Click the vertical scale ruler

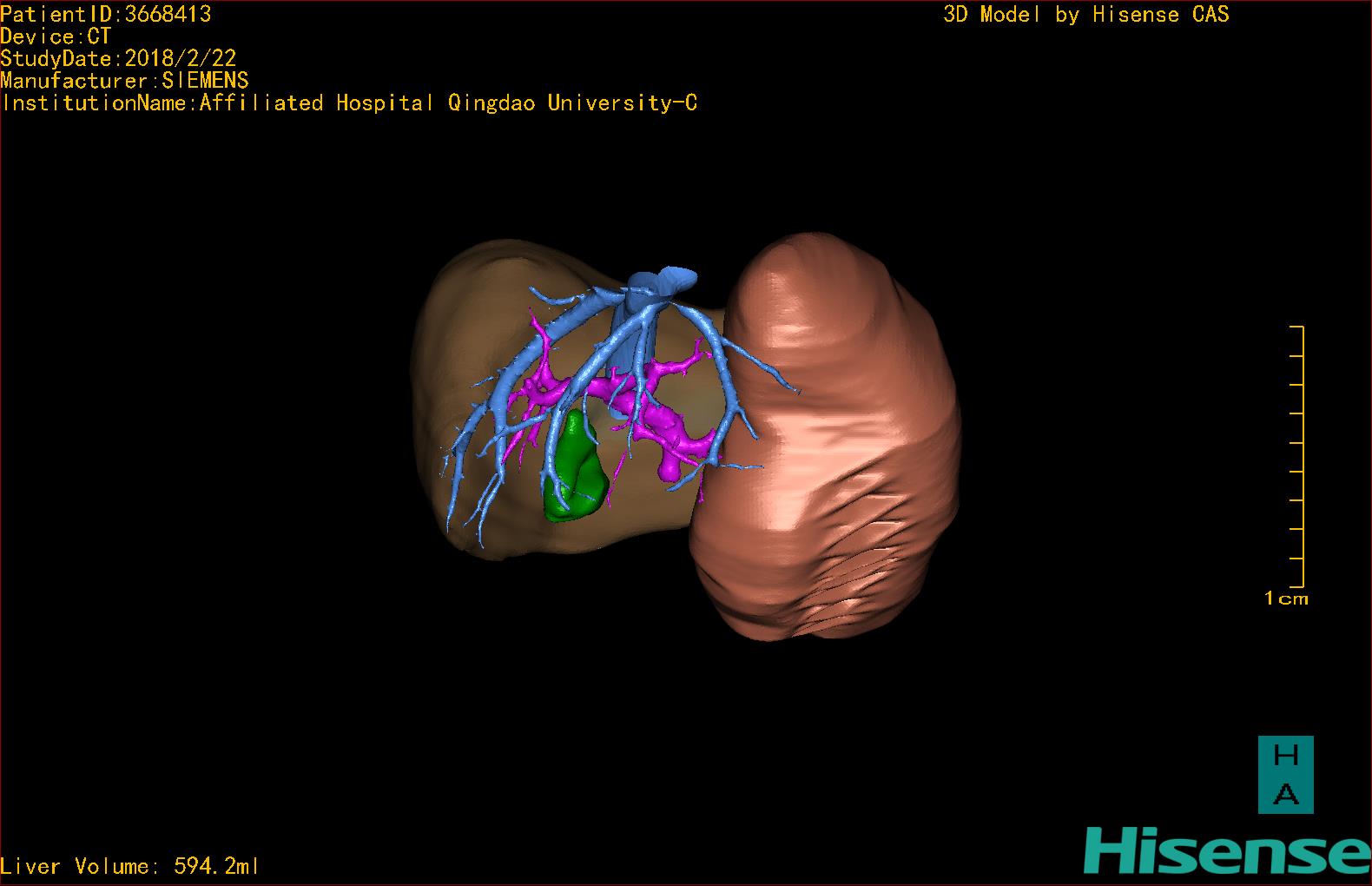pos(1300,456)
